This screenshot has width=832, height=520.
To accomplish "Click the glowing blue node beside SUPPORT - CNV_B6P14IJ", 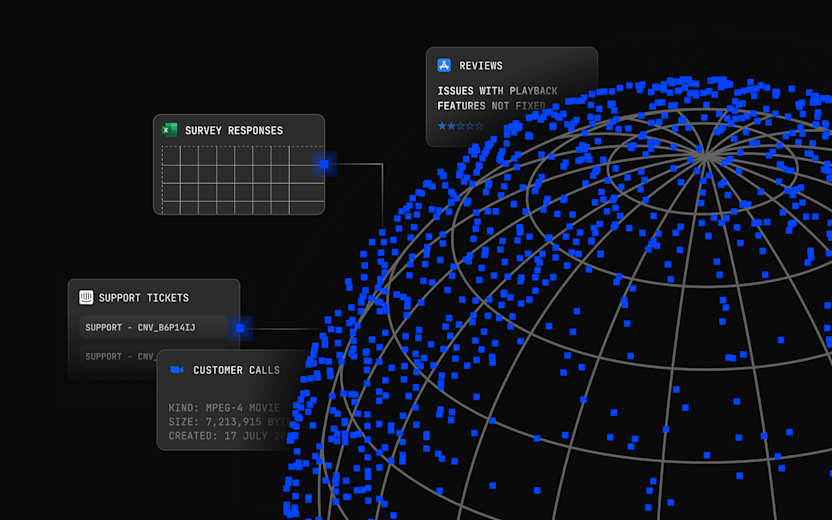I will click(x=240, y=328).
